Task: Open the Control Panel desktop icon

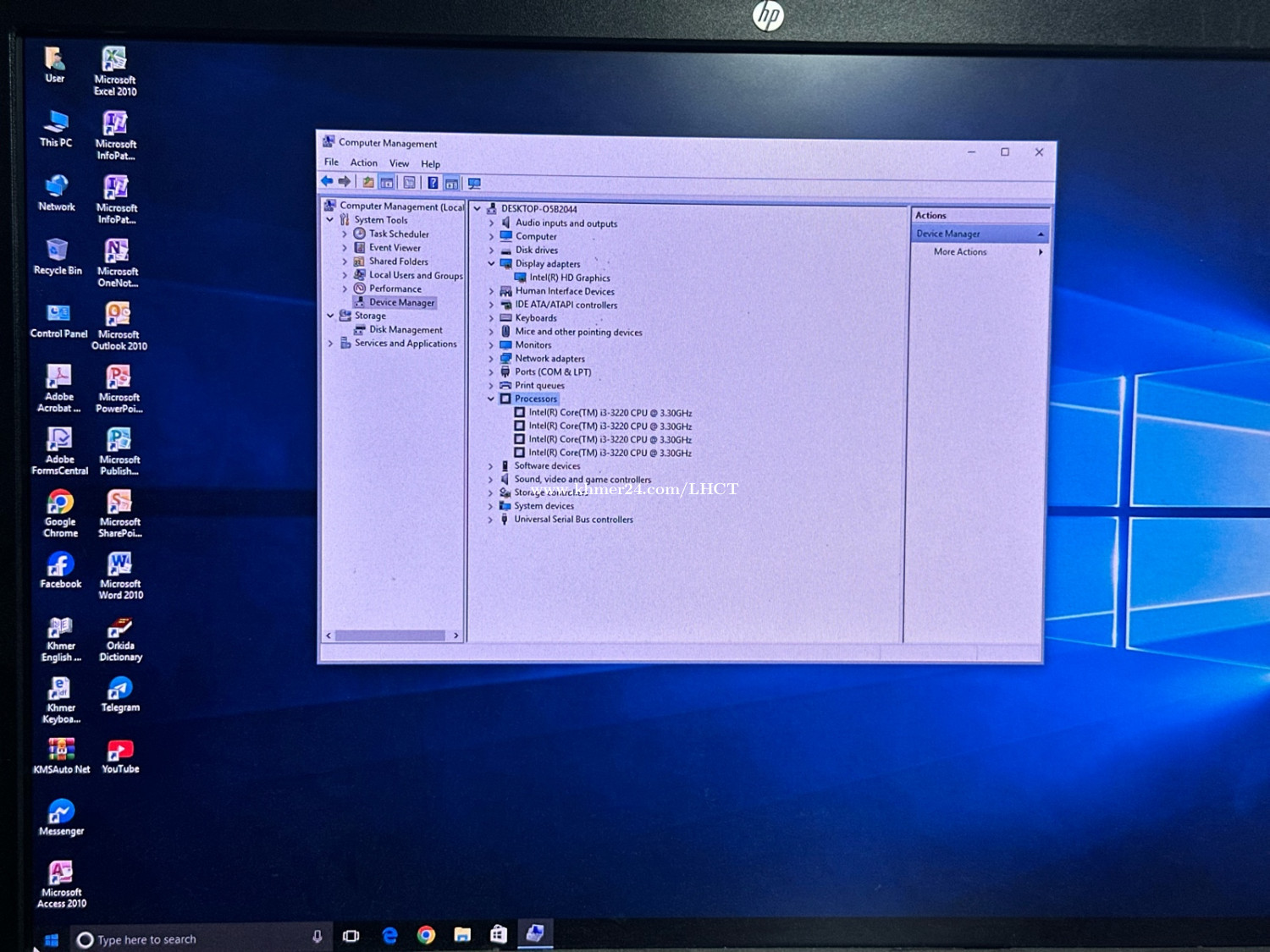Action: pyautogui.click(x=58, y=321)
